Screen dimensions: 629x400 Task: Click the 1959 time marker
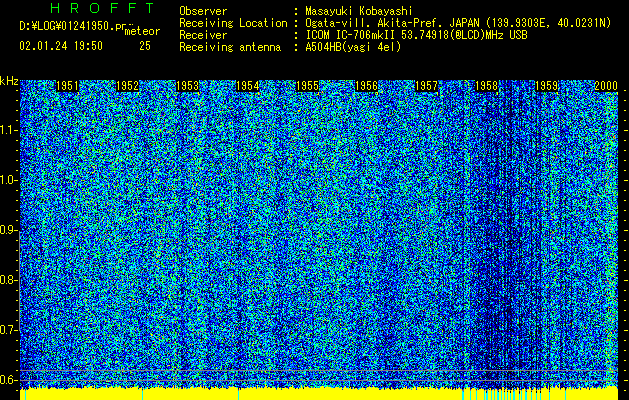546,86
